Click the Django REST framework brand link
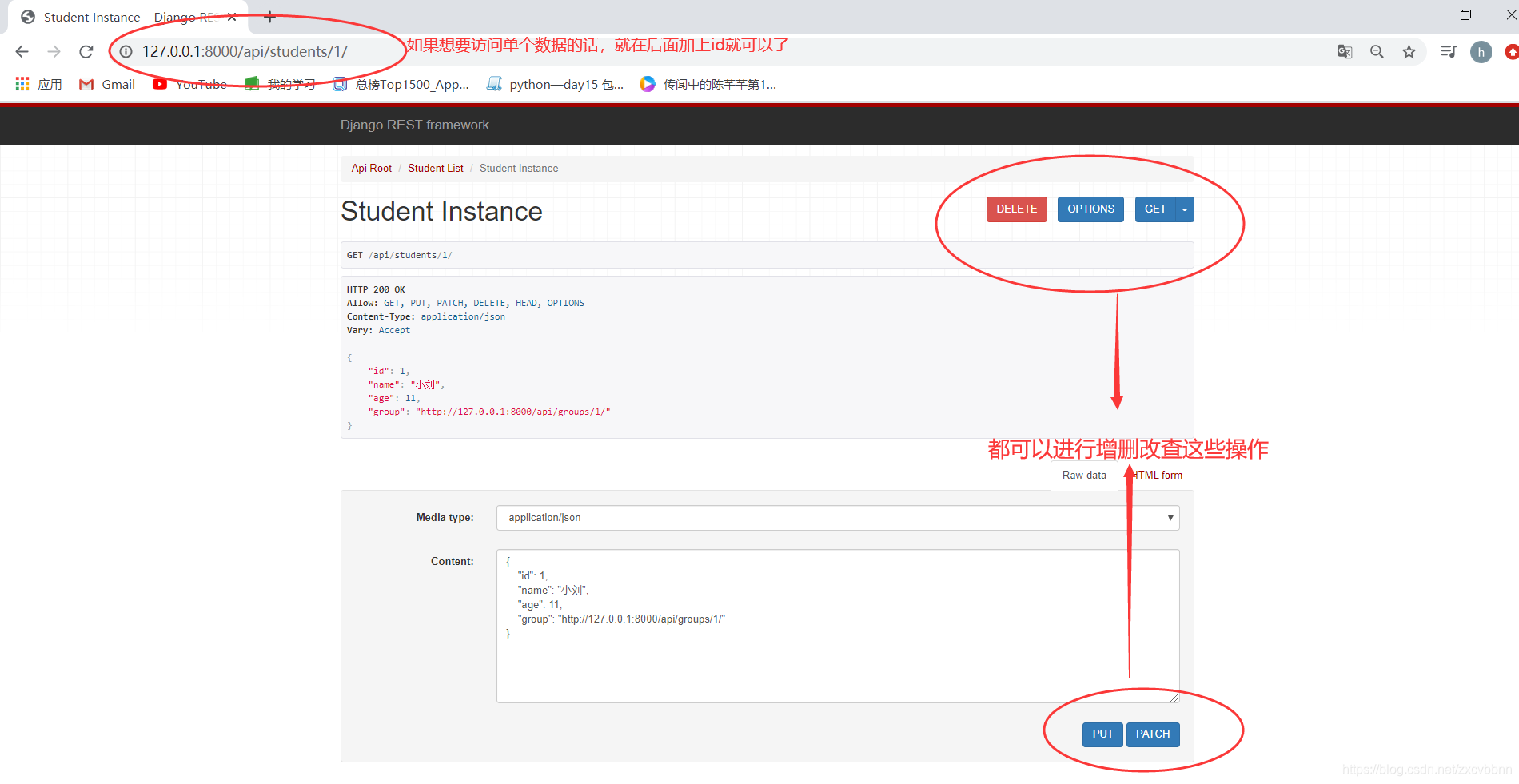 click(x=414, y=125)
